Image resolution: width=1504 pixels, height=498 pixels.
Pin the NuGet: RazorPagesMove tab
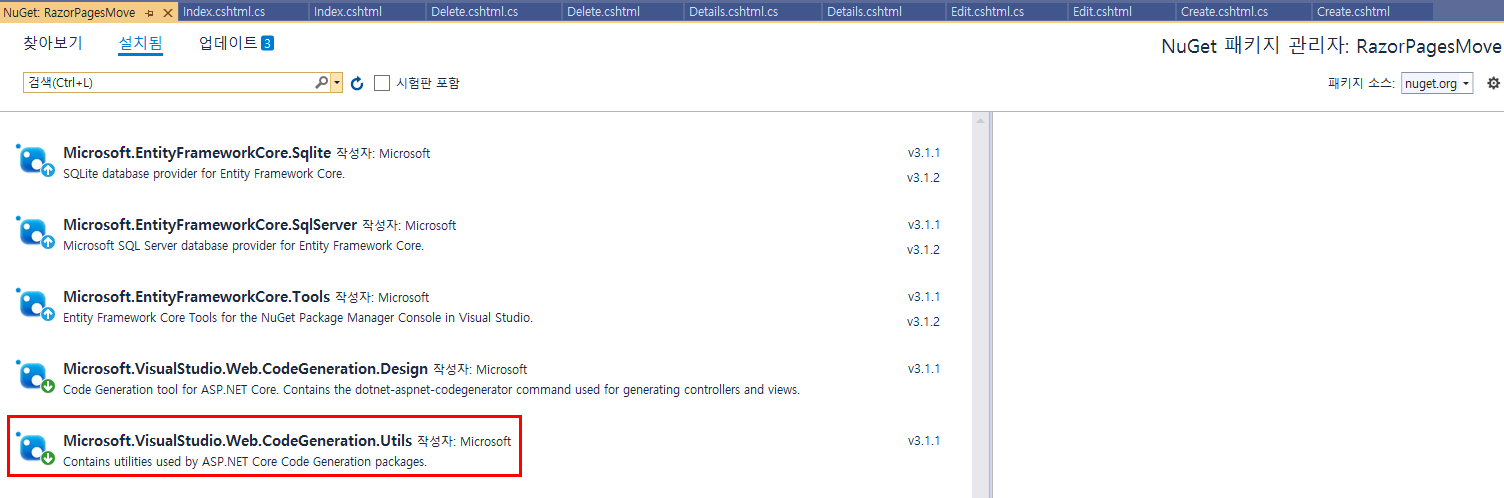click(x=149, y=12)
